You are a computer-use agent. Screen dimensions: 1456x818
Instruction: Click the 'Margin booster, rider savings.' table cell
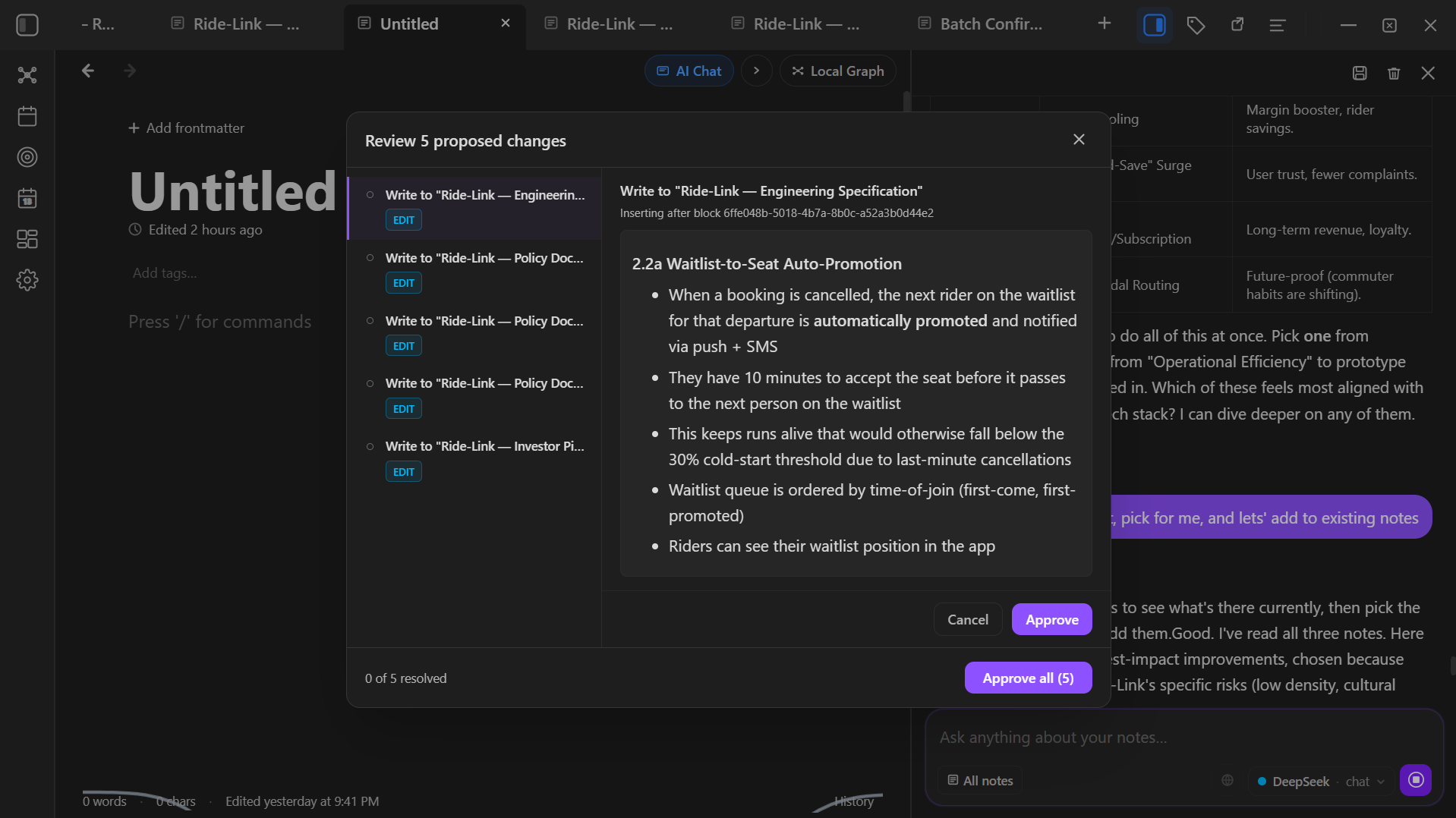pyautogui.click(x=1332, y=119)
